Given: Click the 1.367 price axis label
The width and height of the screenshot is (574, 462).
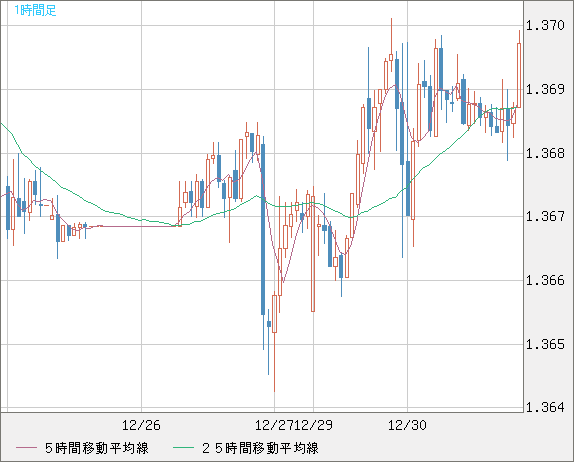Looking at the screenshot, I should coord(545,216).
